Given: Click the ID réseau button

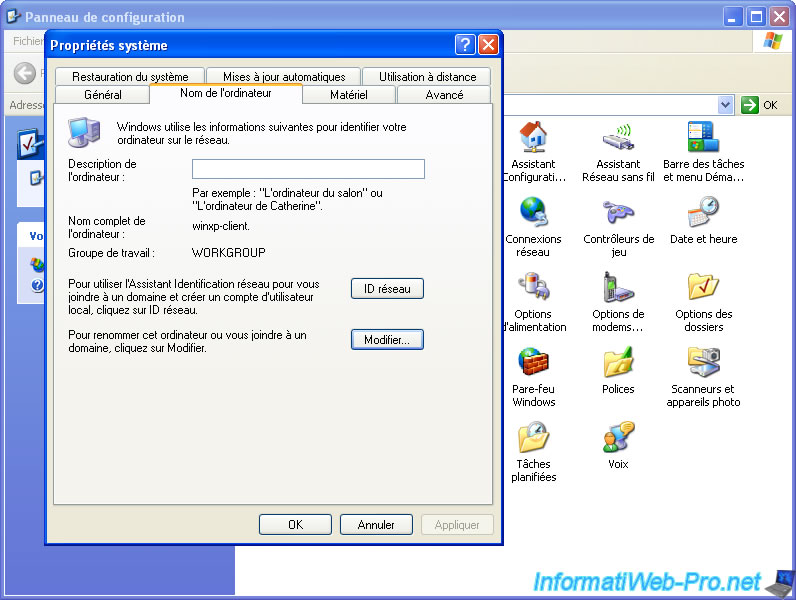Looking at the screenshot, I should 387,289.
